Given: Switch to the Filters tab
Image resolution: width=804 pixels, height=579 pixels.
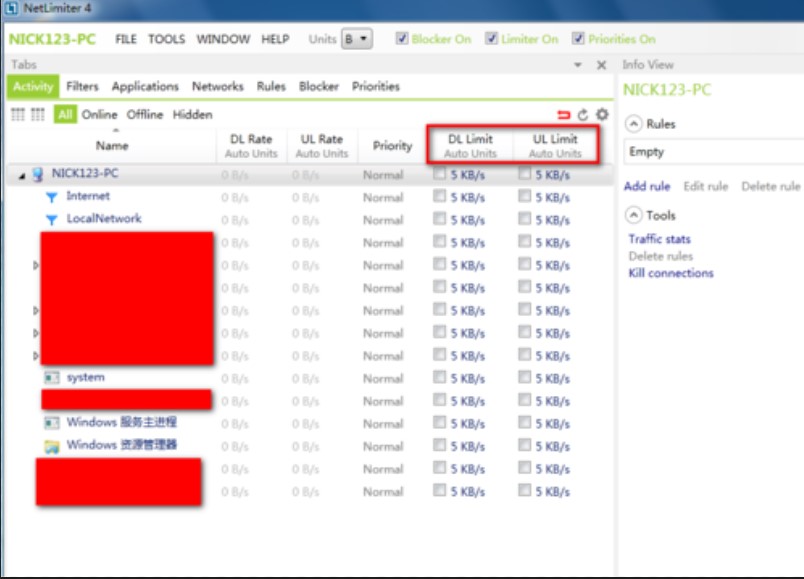Looking at the screenshot, I should click(x=82, y=87).
